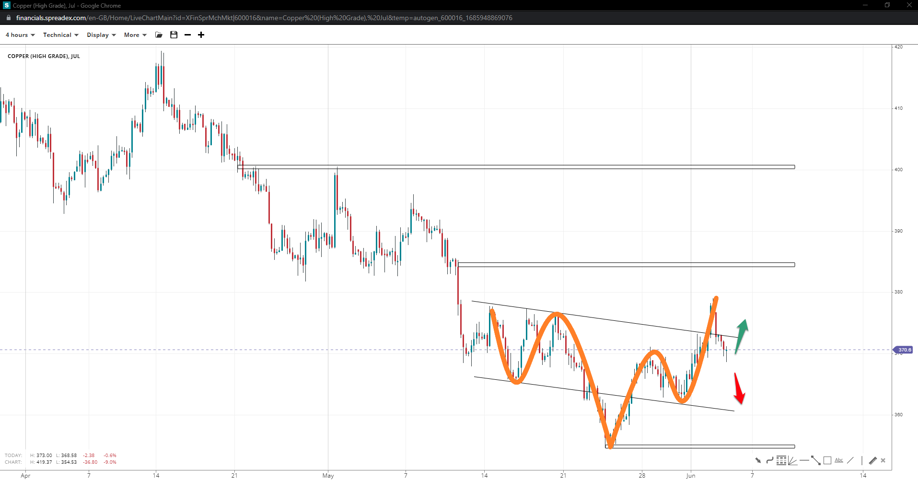Choose the rectangle drawing tool
The height and width of the screenshot is (481, 918).
[827, 461]
